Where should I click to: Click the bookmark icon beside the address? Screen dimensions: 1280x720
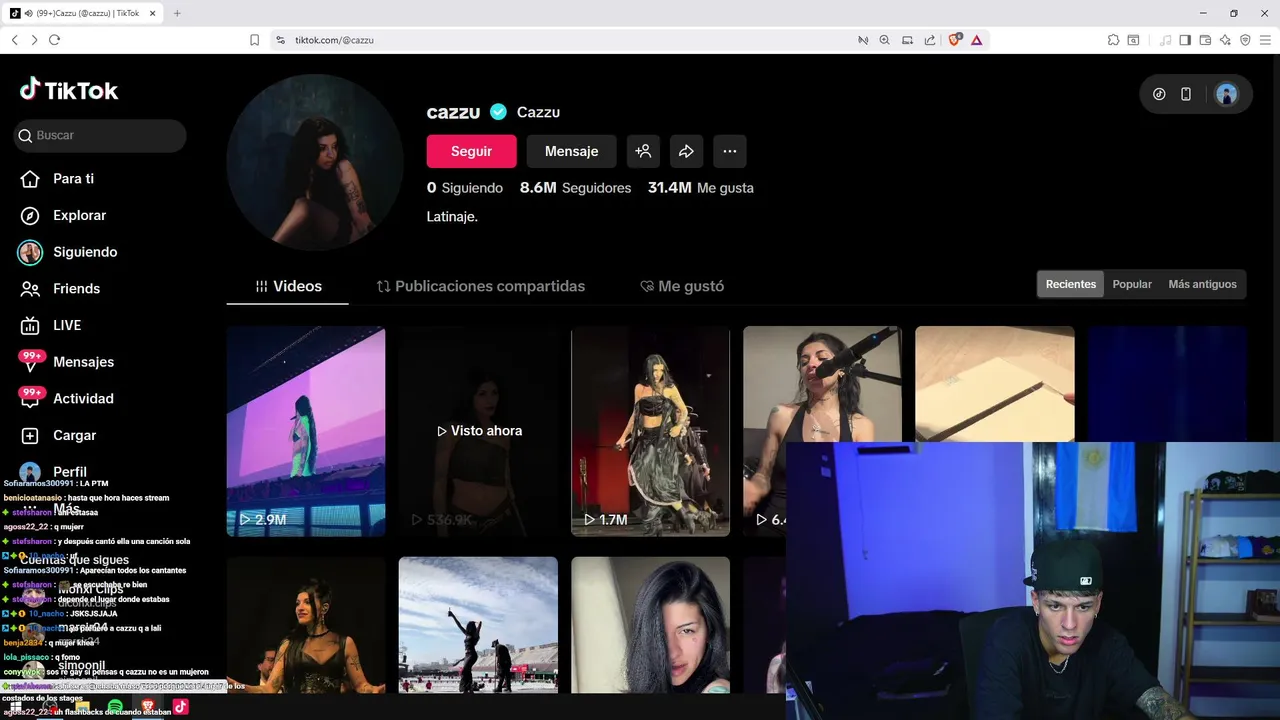(254, 40)
